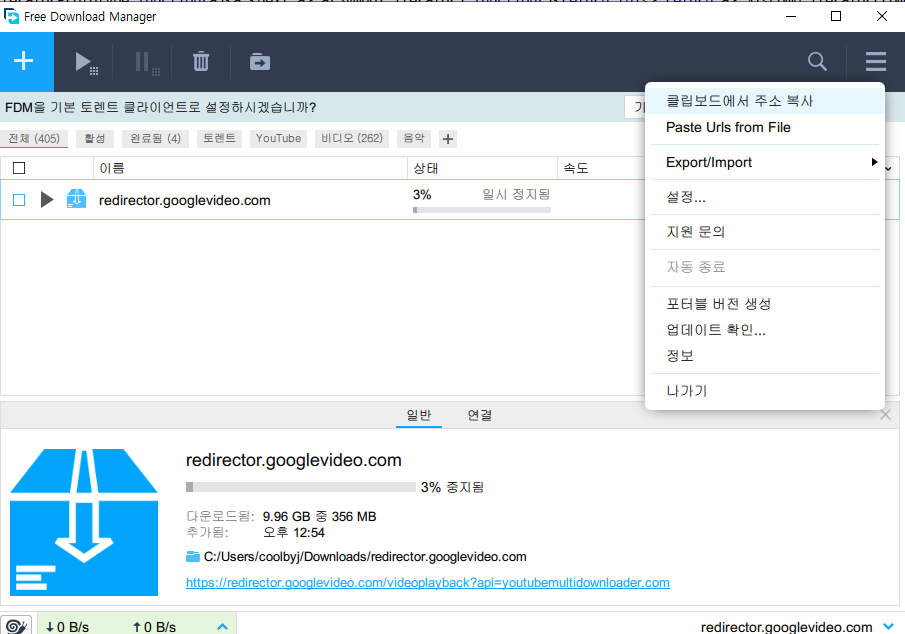Open the redirector.googlevideo.com videoplayback link

click(428, 583)
